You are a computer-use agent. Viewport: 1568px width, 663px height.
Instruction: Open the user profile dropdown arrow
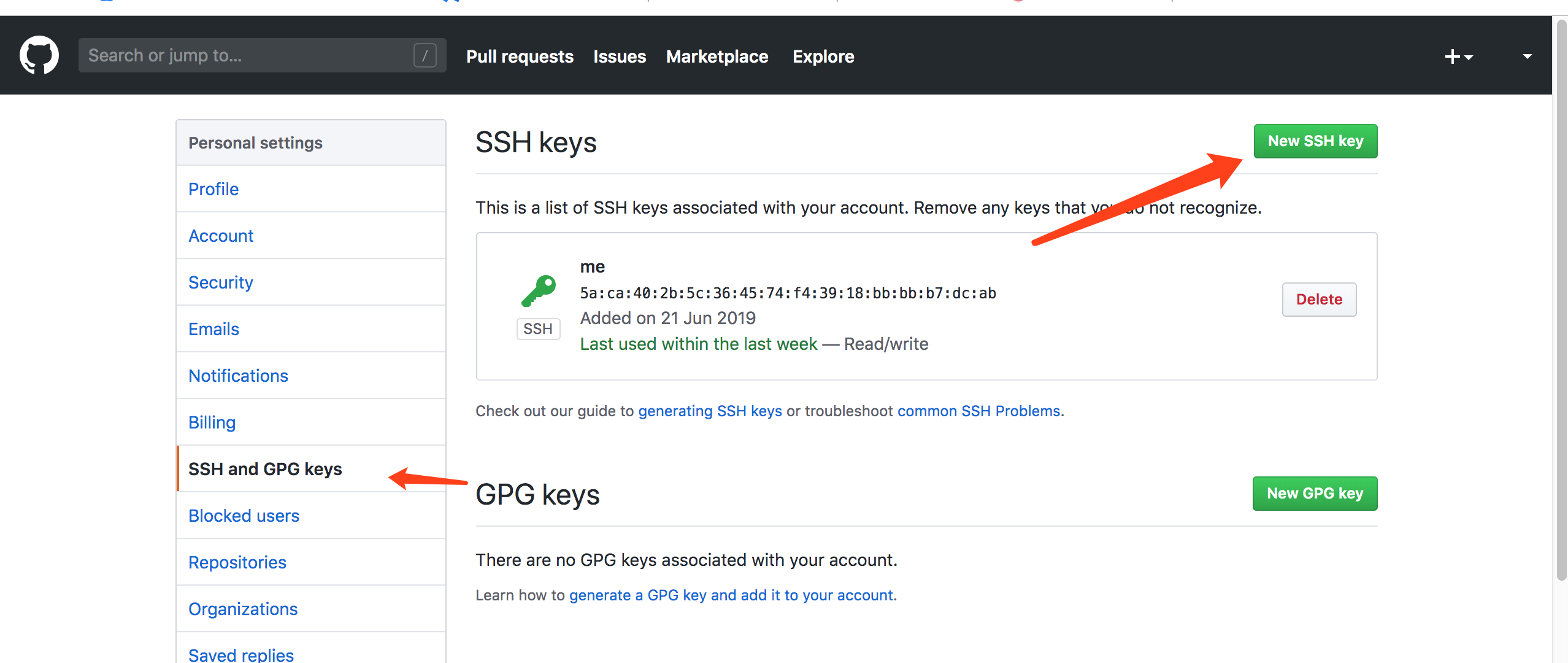click(x=1527, y=56)
